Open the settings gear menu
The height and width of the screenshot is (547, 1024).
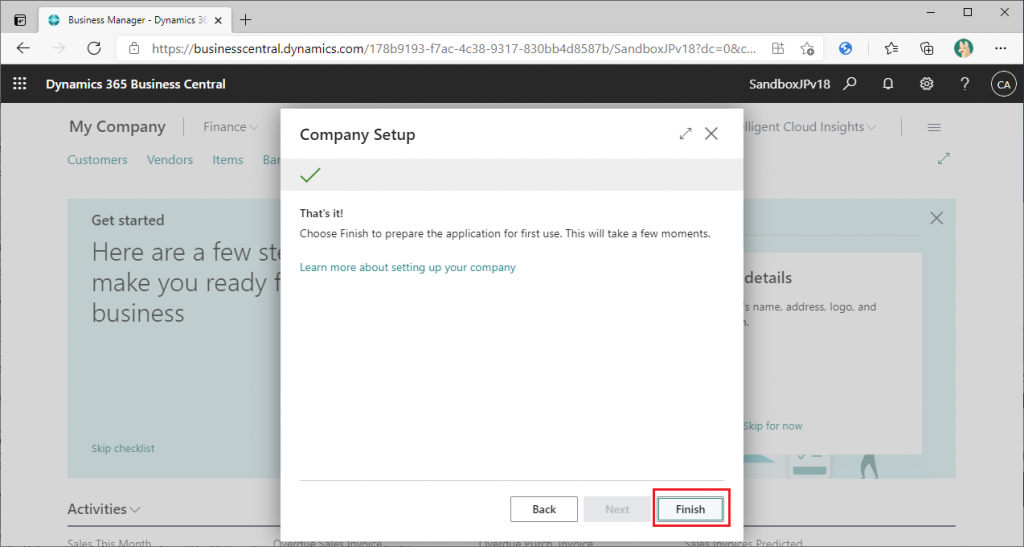926,84
